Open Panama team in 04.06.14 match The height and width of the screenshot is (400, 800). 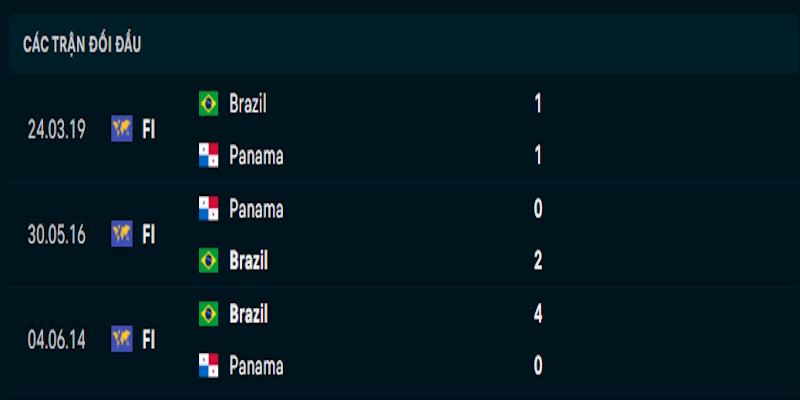point(256,366)
